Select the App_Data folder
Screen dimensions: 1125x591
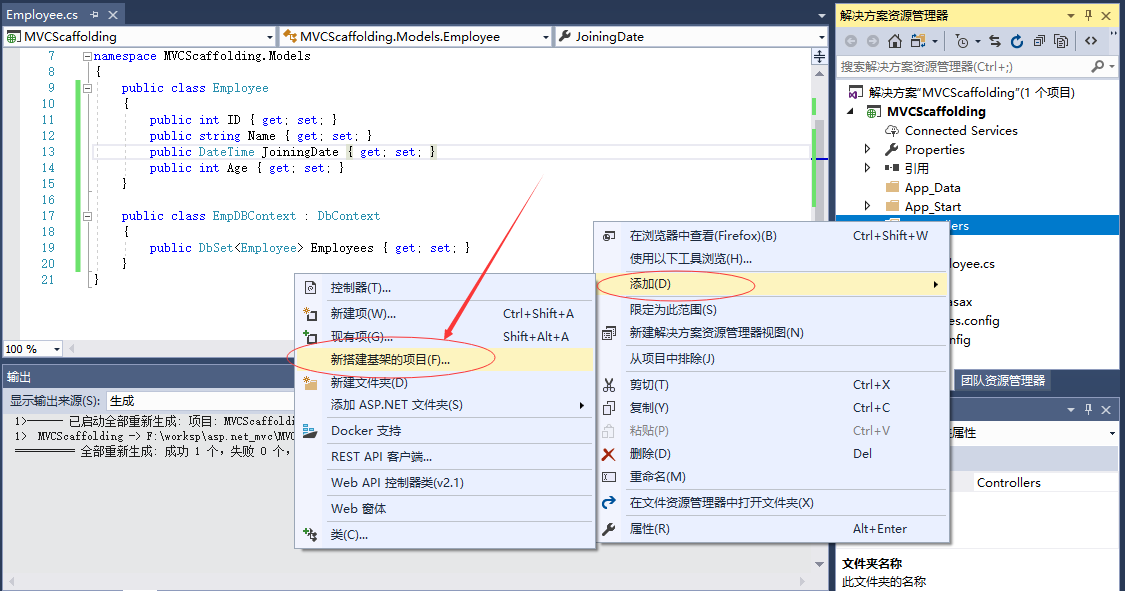point(932,188)
